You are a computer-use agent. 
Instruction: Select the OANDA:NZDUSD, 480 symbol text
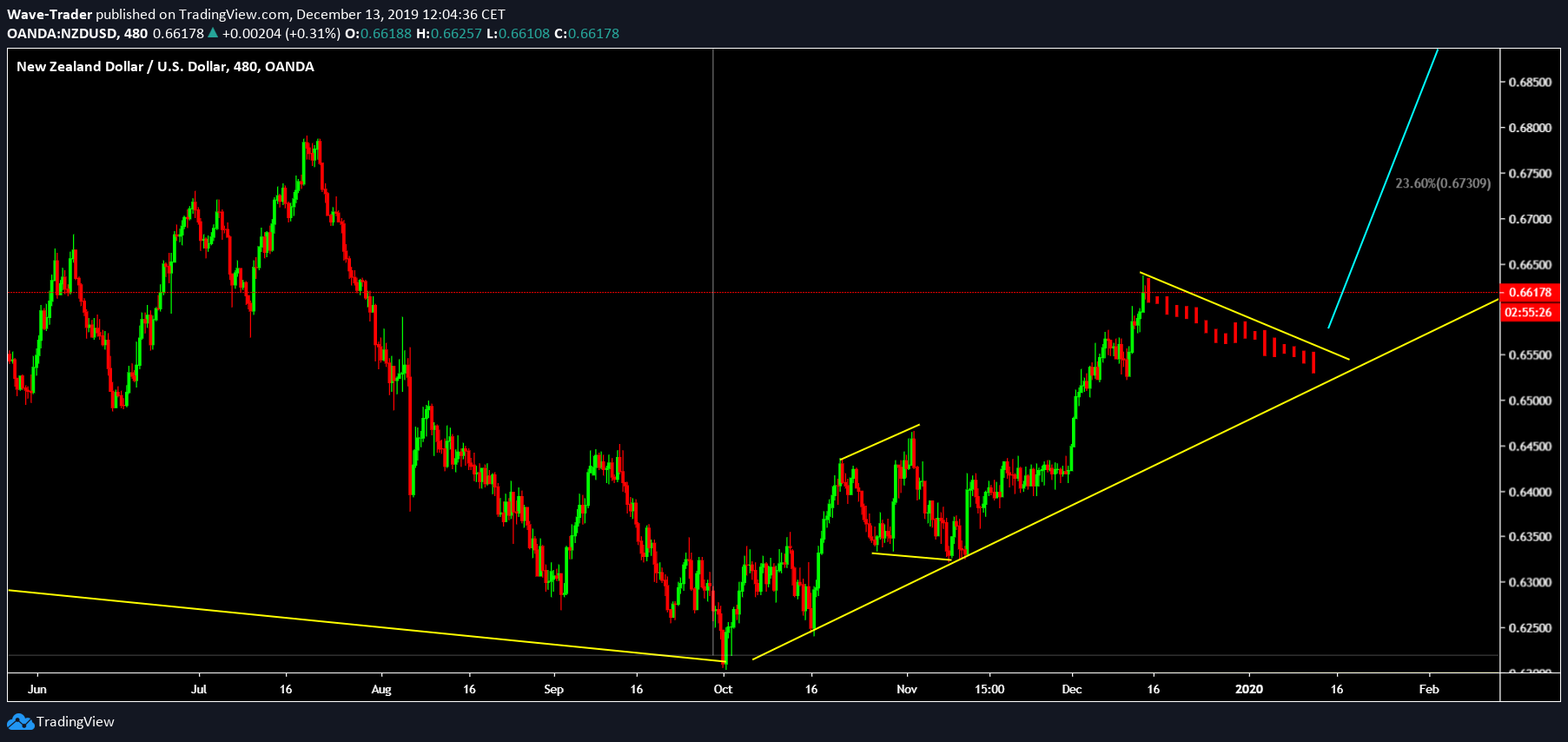(x=77, y=34)
